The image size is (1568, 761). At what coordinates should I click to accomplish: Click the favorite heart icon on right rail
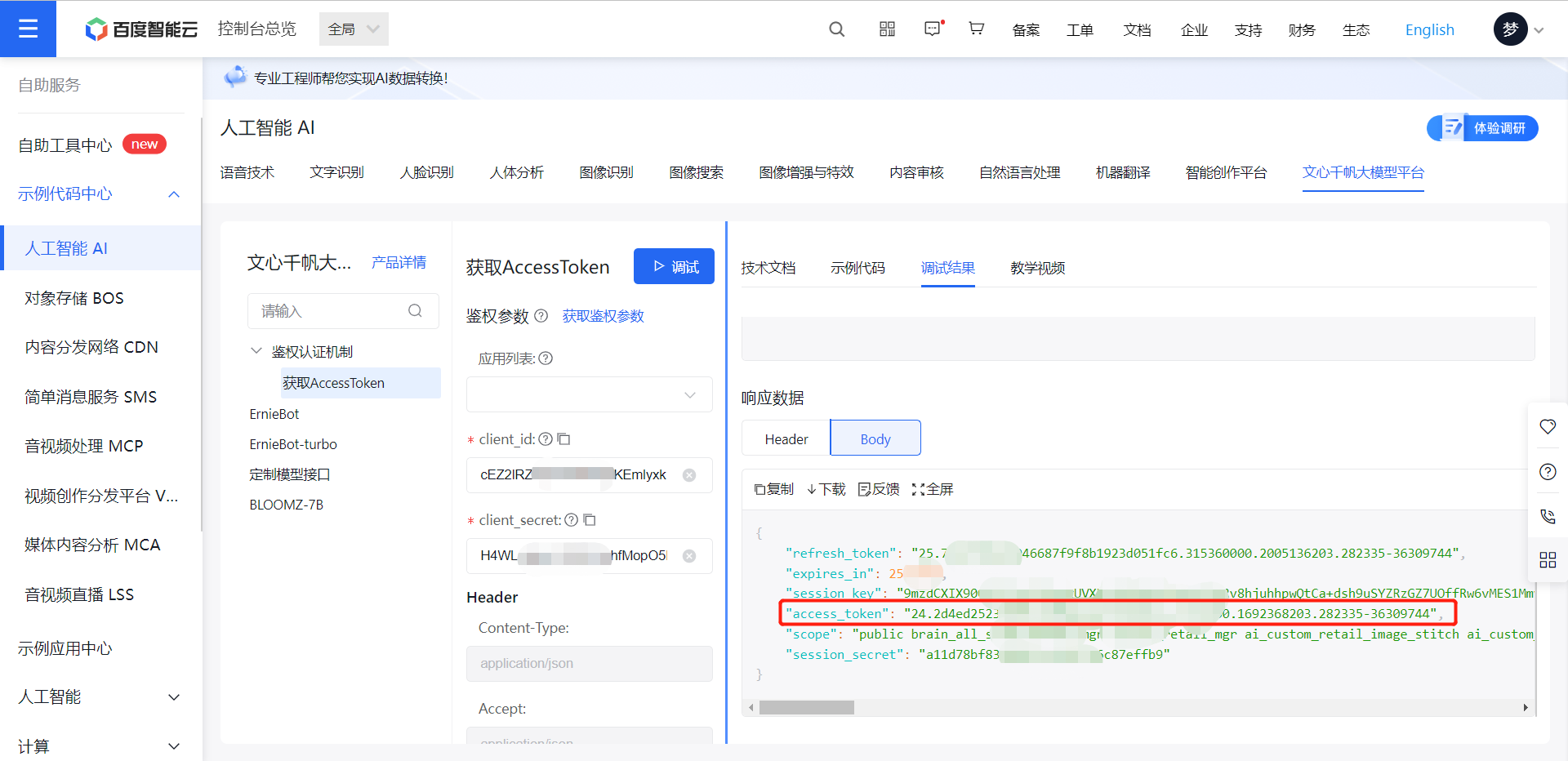[x=1548, y=427]
